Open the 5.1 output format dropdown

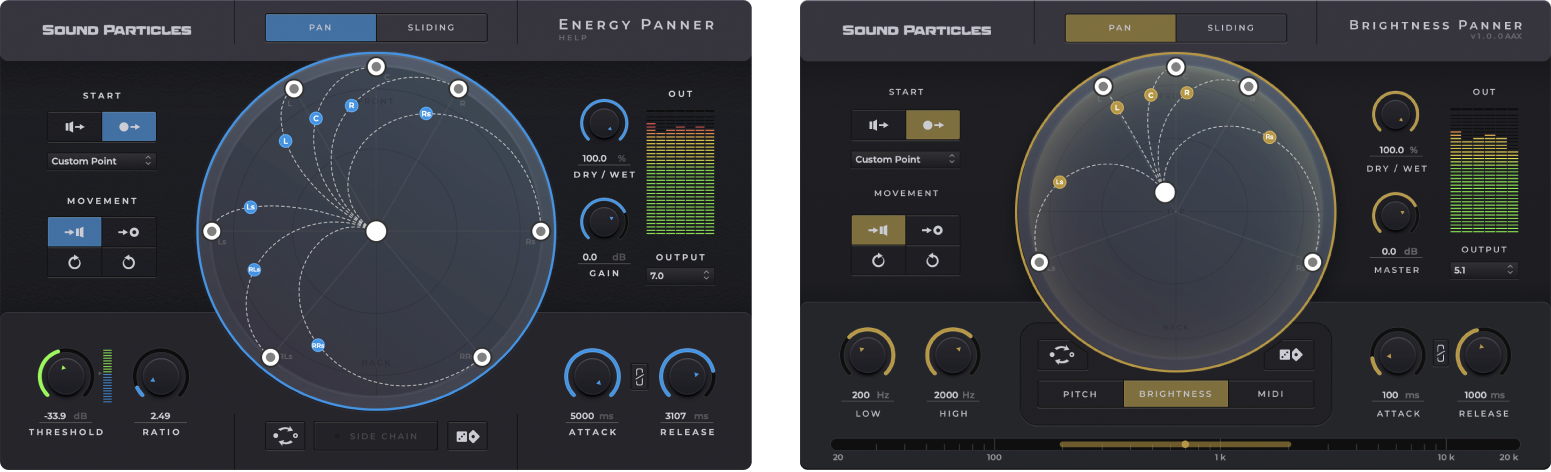click(1483, 270)
